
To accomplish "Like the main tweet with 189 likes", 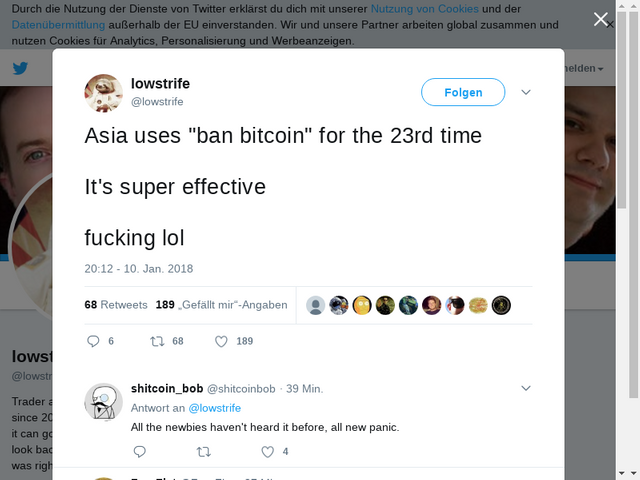I will 221,341.
